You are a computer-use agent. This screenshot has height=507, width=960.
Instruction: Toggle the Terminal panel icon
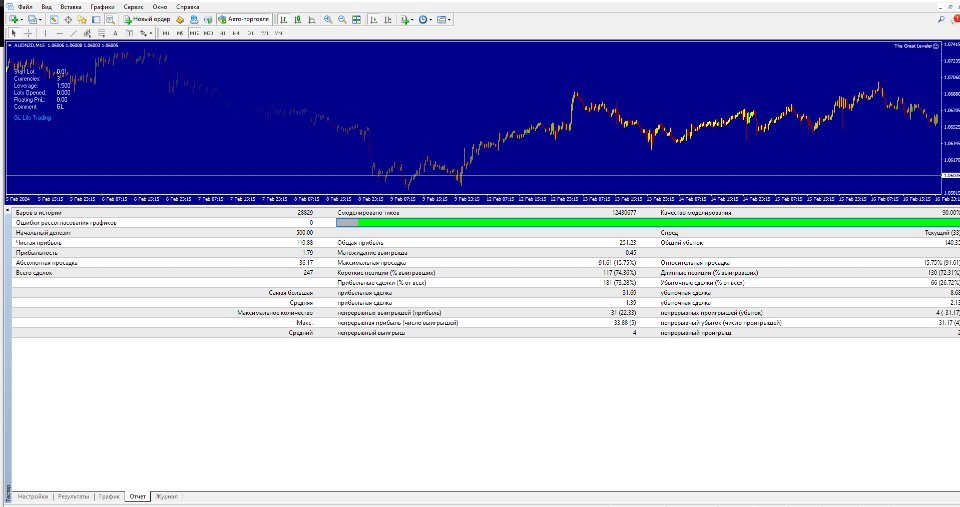[x=96, y=20]
